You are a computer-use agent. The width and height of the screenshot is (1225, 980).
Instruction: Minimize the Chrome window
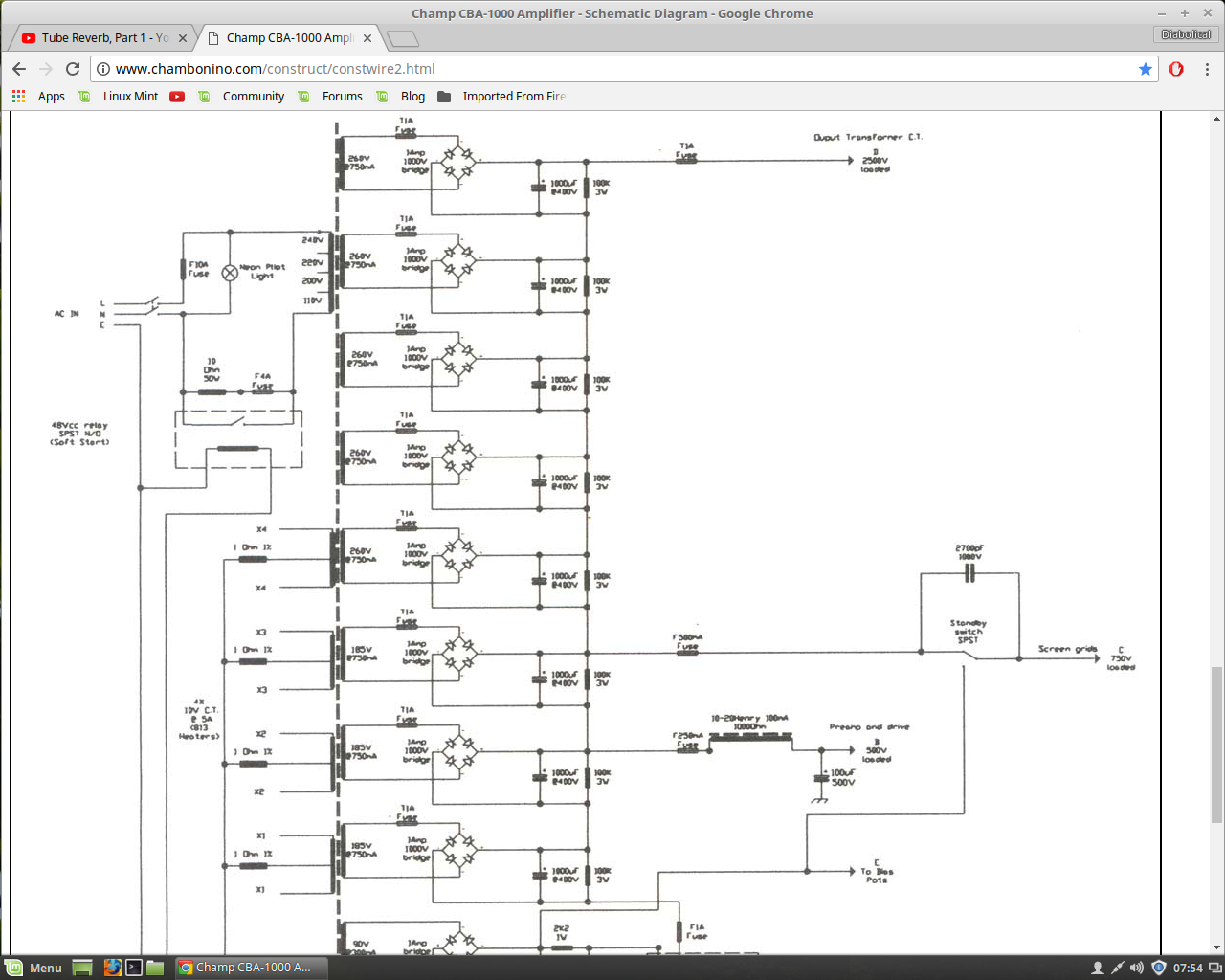pyautogui.click(x=1162, y=13)
